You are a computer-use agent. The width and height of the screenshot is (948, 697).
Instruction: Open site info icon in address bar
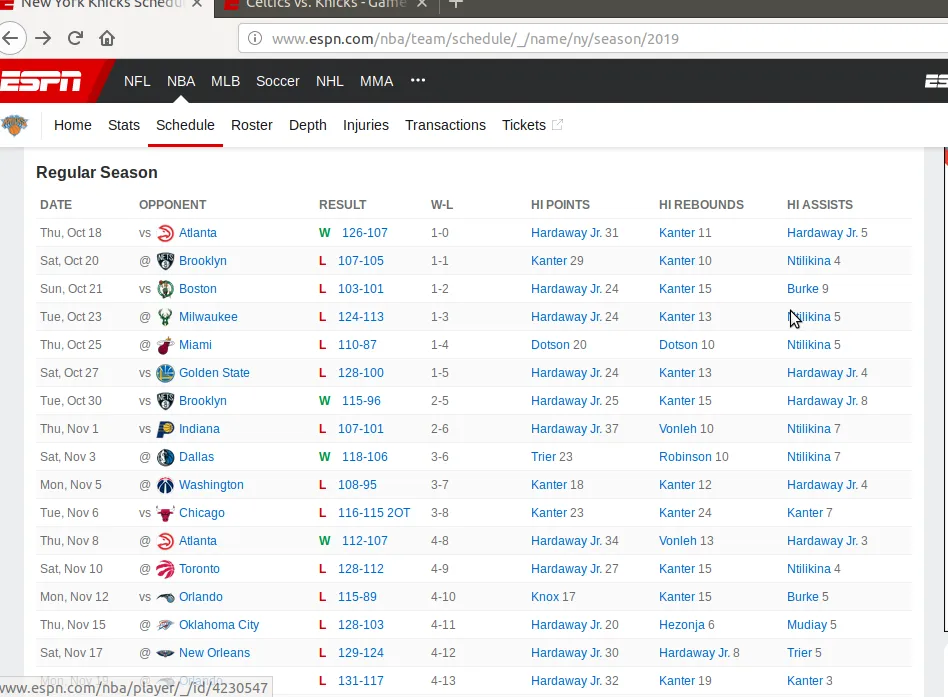click(x=255, y=39)
